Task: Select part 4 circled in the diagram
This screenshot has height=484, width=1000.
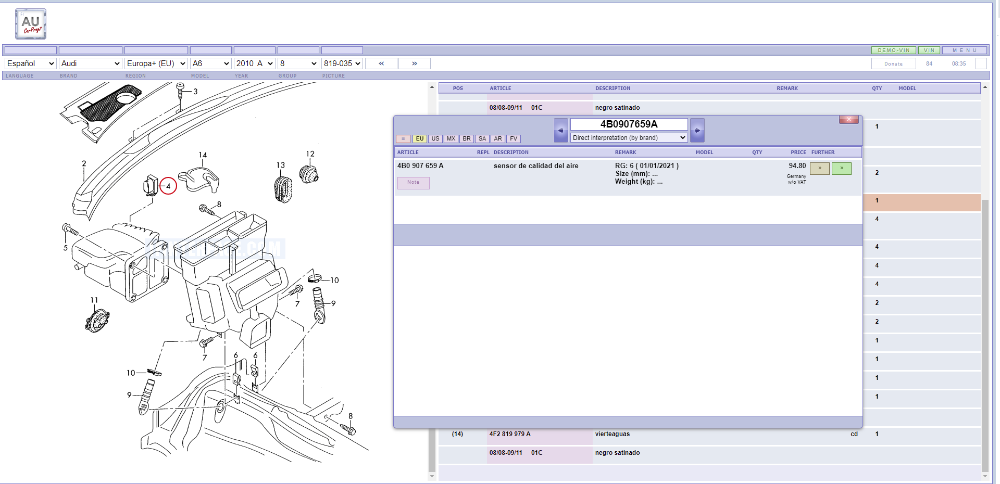Action: pos(168,185)
